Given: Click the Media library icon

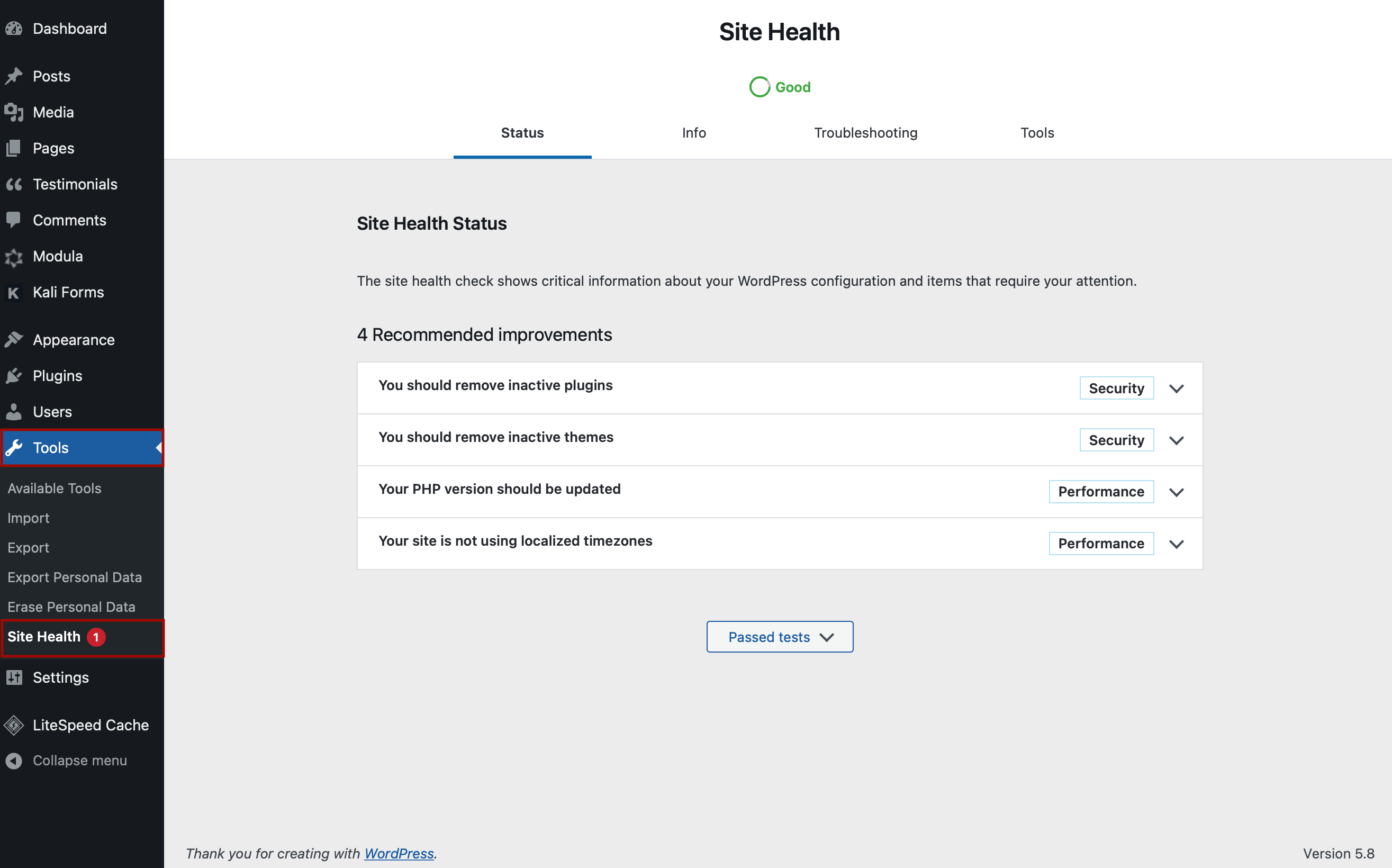Looking at the screenshot, I should [14, 113].
